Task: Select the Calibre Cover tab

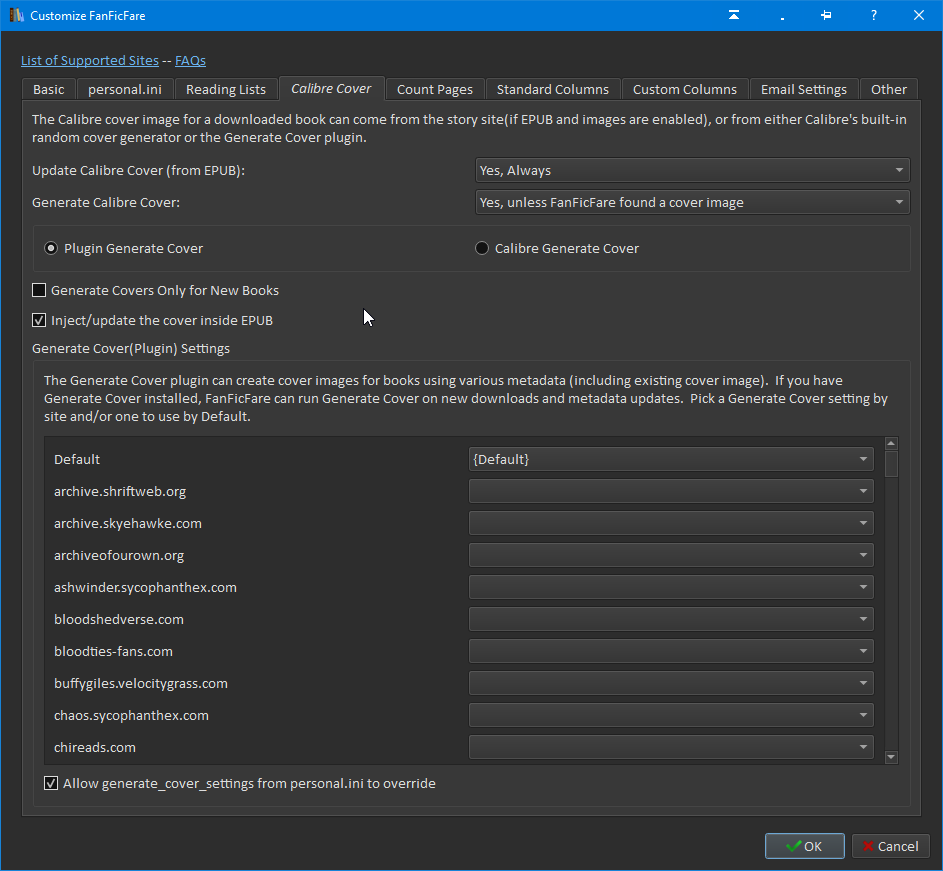Action: (x=331, y=88)
